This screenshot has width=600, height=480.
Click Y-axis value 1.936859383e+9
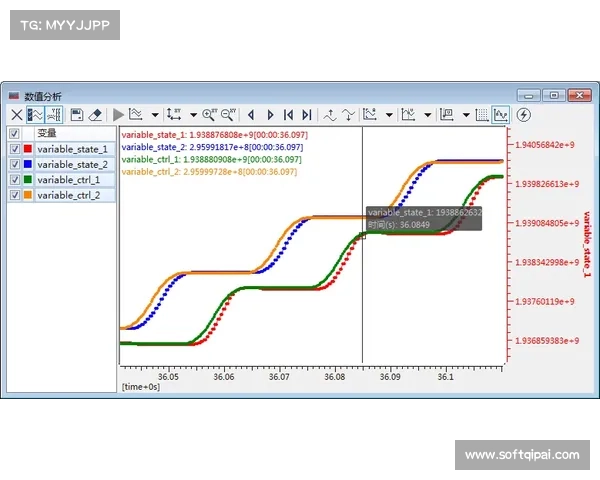pos(547,340)
